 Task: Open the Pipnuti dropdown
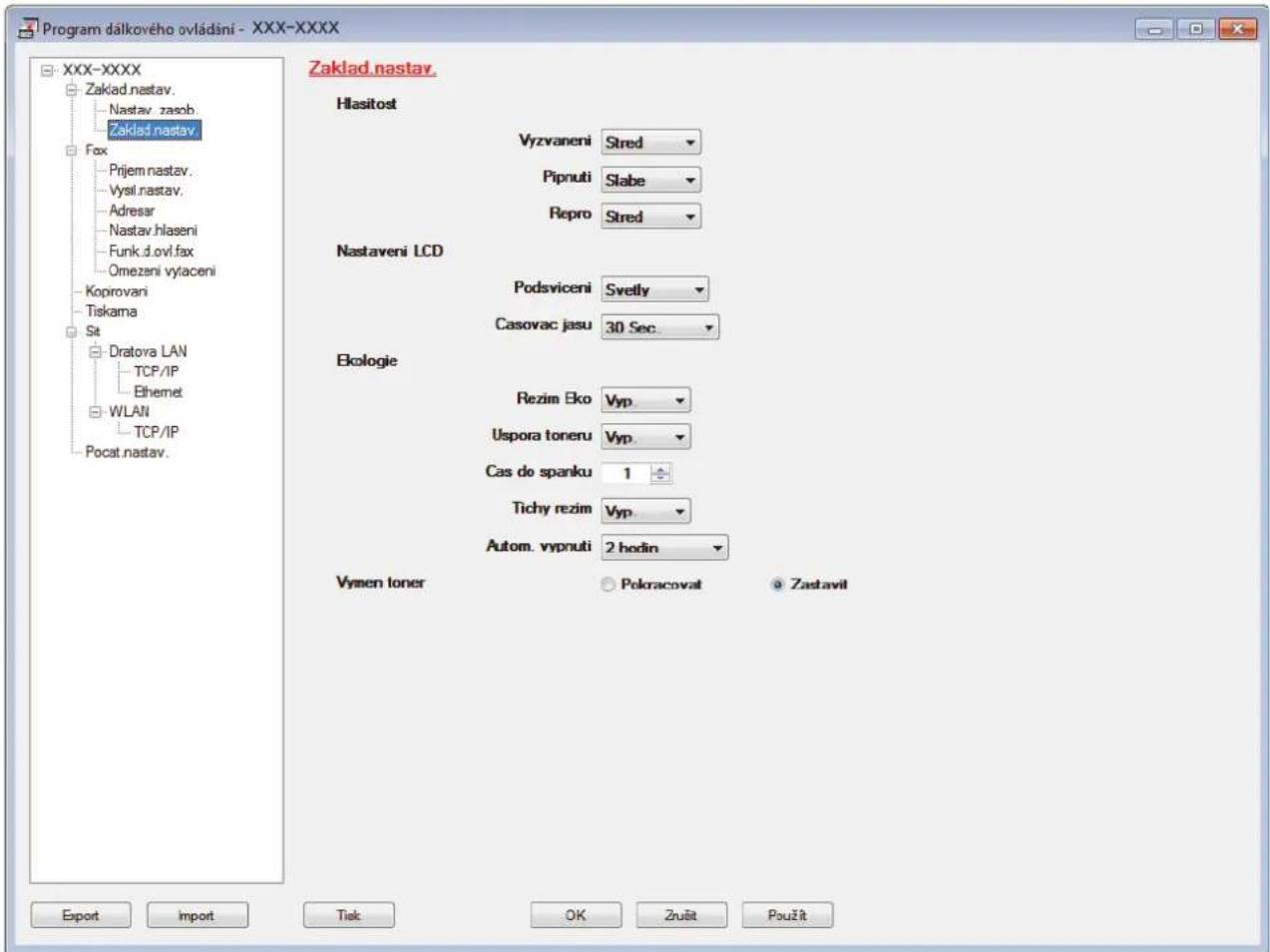click(x=650, y=180)
